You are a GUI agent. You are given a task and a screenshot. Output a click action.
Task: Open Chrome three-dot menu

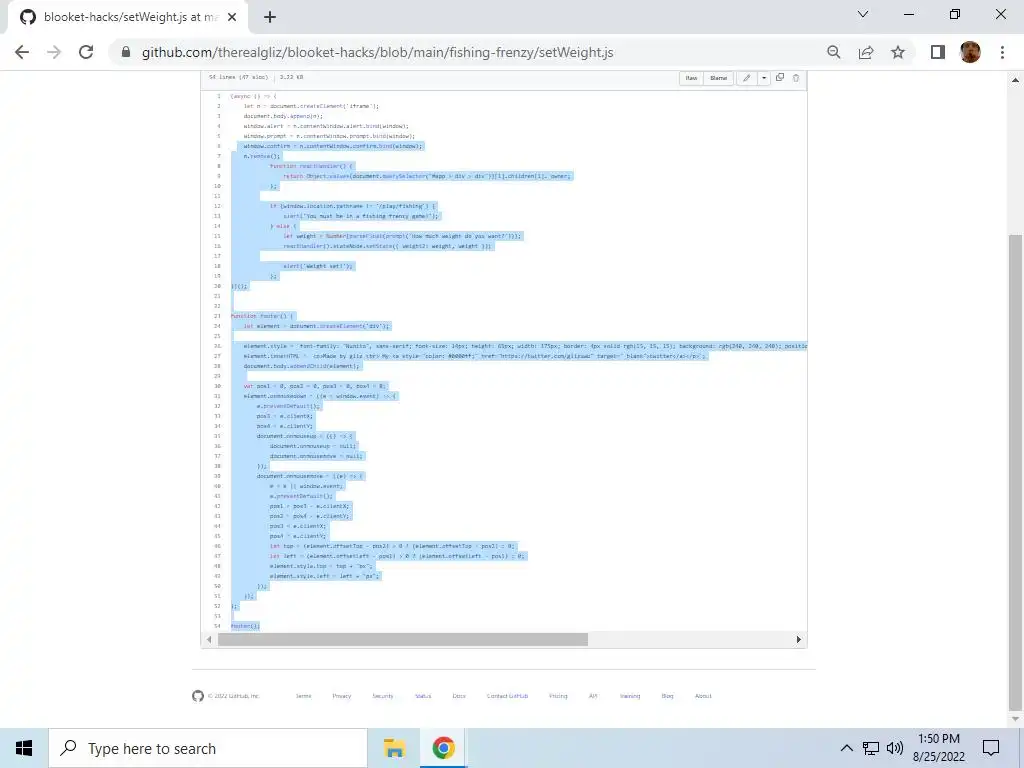(1002, 52)
